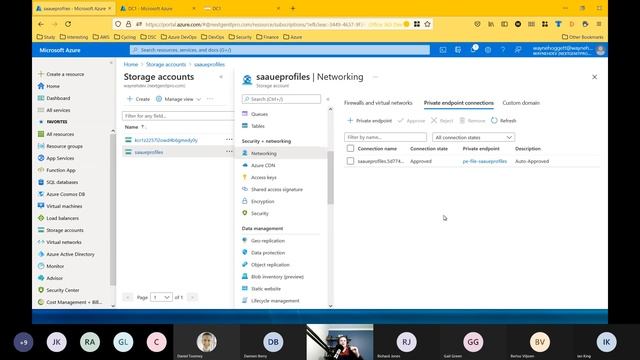The image size is (640, 360).
Task: Open SQL databases in sidebar
Action: point(58,182)
